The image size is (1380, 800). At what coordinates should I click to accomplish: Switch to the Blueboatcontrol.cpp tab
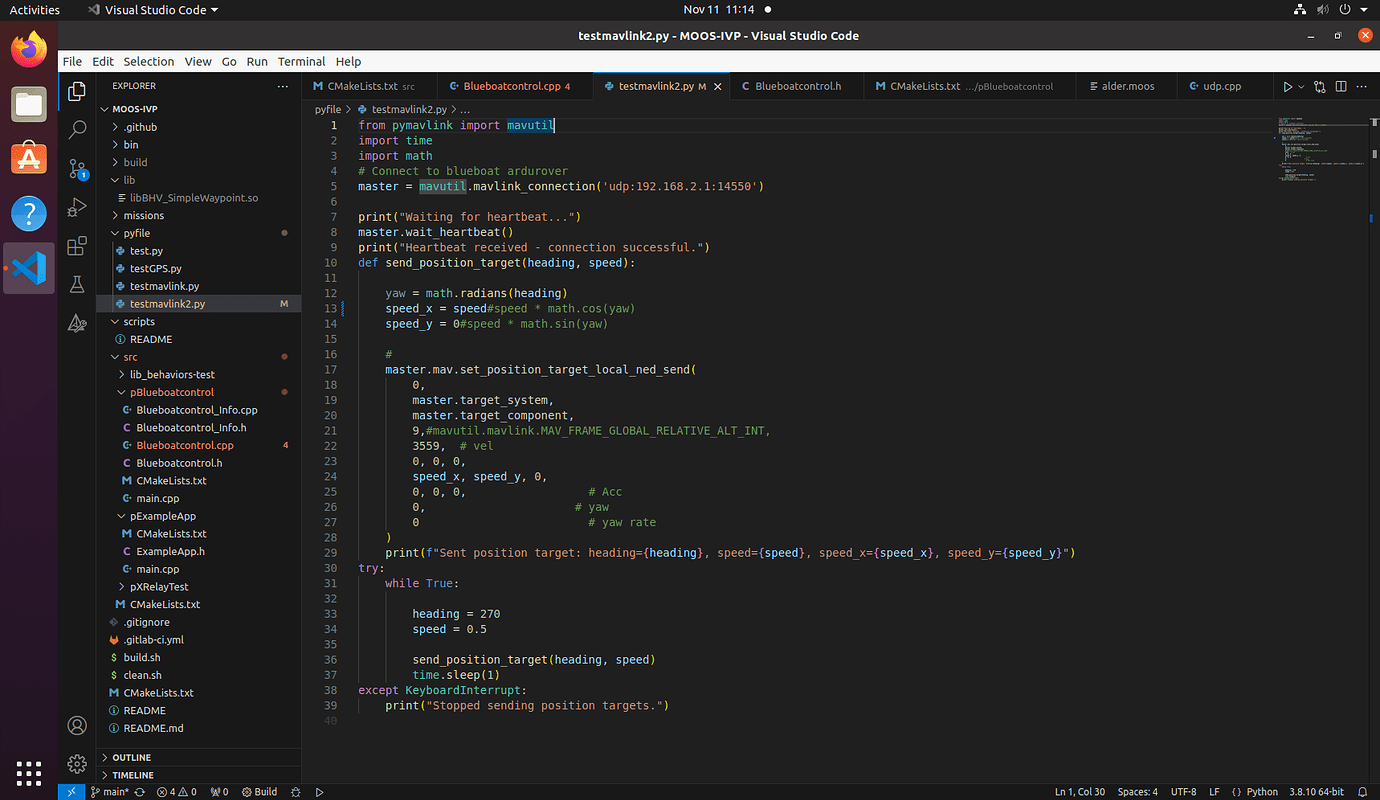pos(511,86)
